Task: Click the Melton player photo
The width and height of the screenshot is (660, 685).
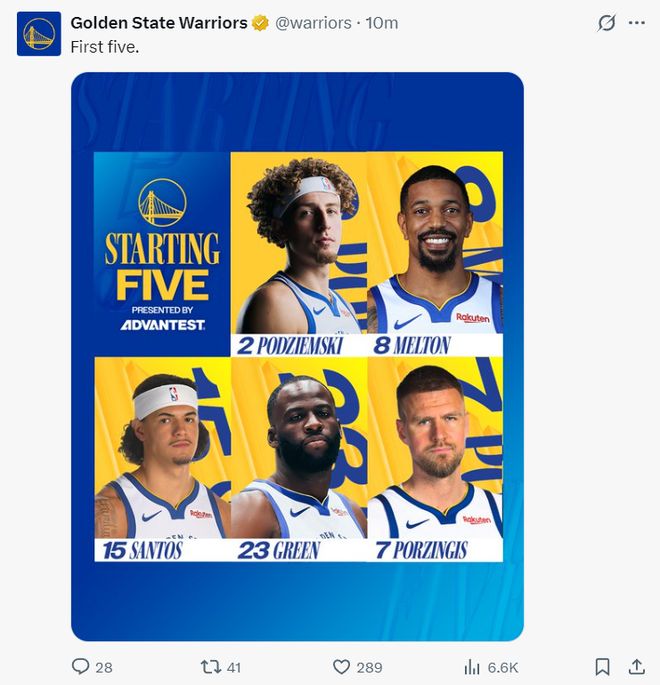Action: click(x=435, y=245)
